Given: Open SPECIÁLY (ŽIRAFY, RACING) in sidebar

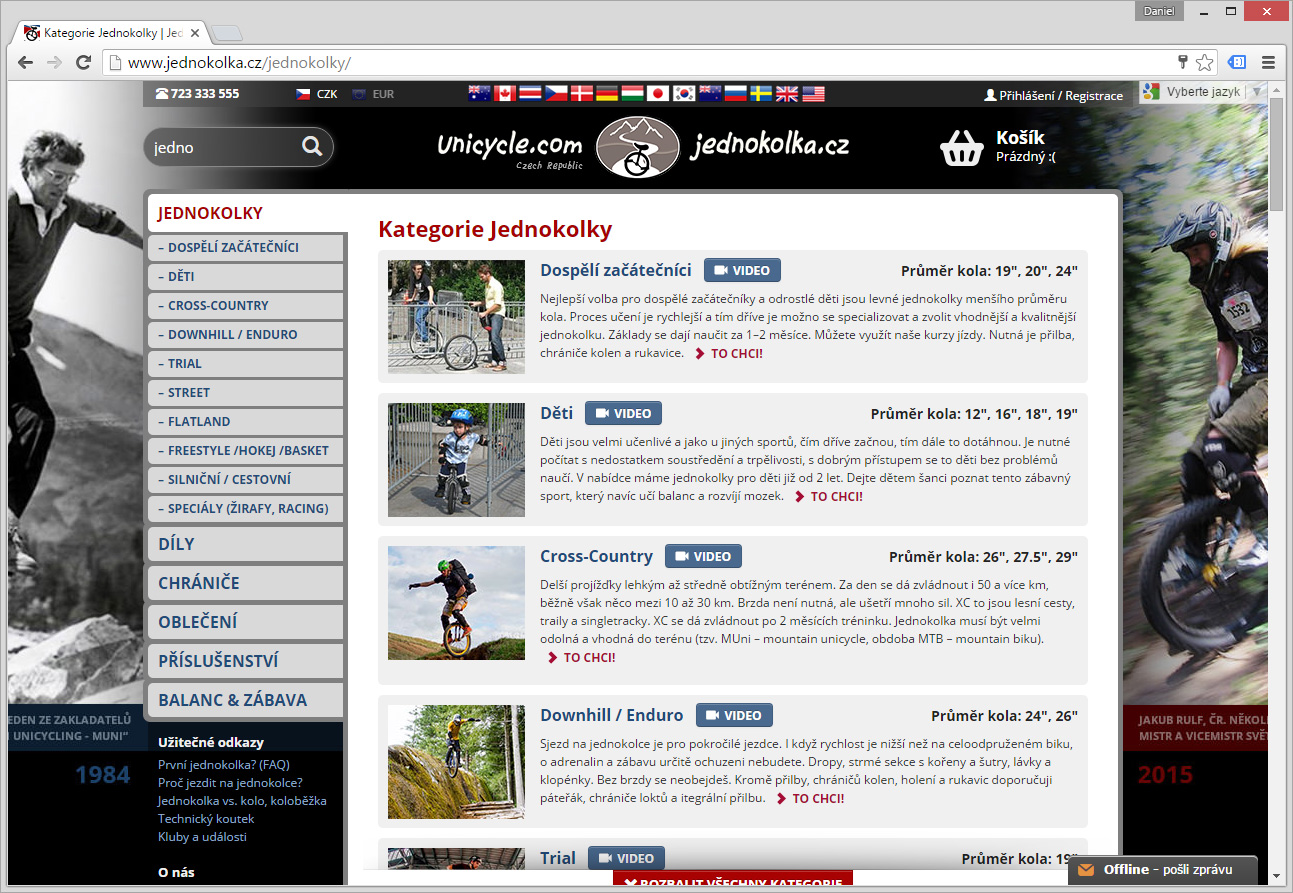Looking at the screenshot, I should coord(246,509).
